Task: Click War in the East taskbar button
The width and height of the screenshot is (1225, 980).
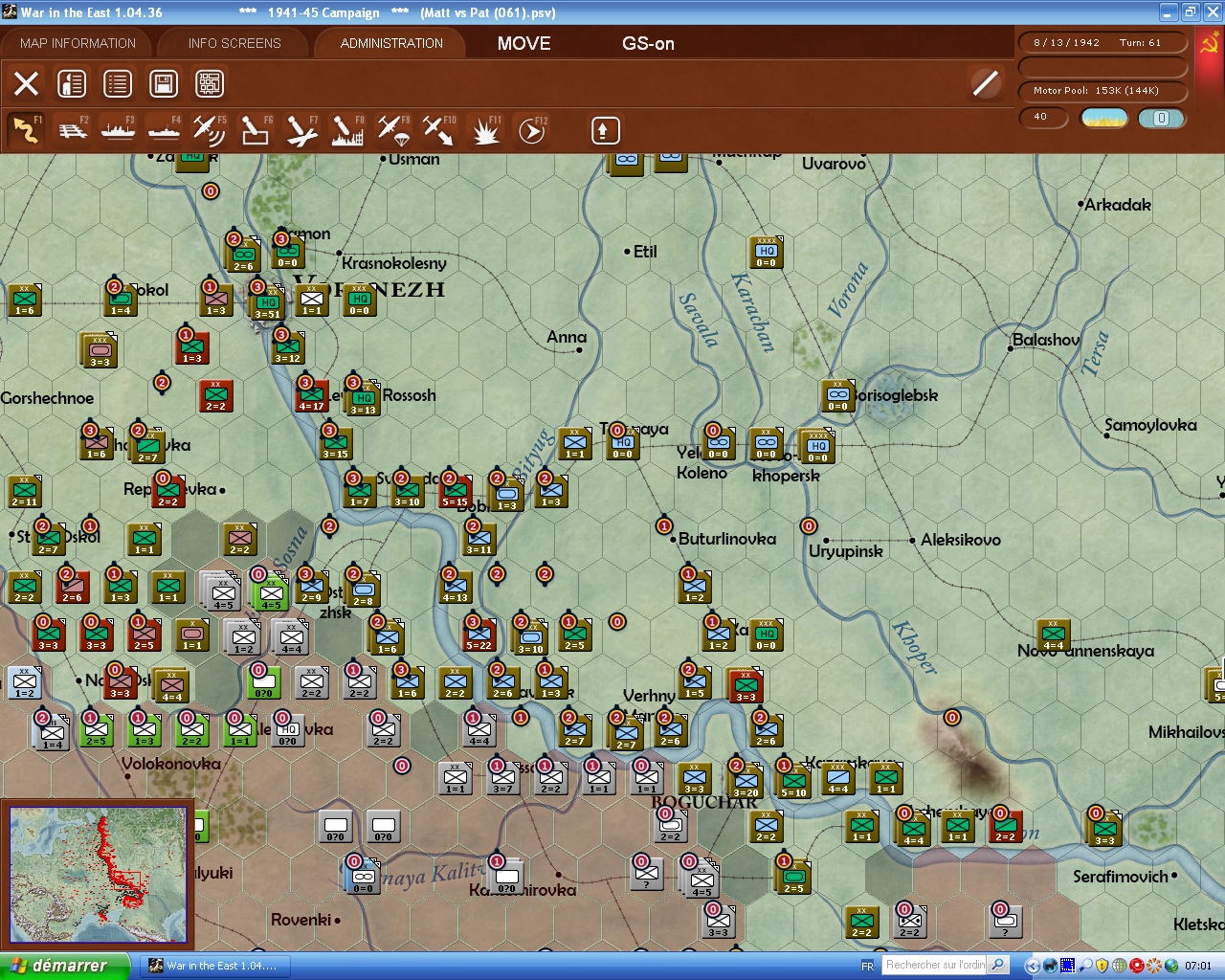Action: (x=214, y=966)
